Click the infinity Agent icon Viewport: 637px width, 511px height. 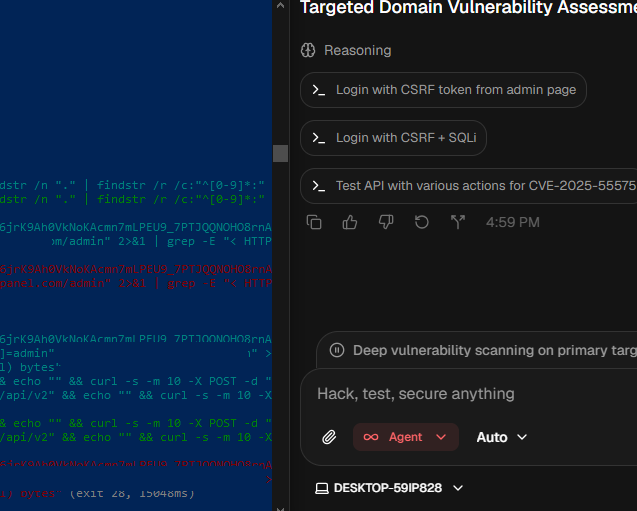[x=371, y=437]
